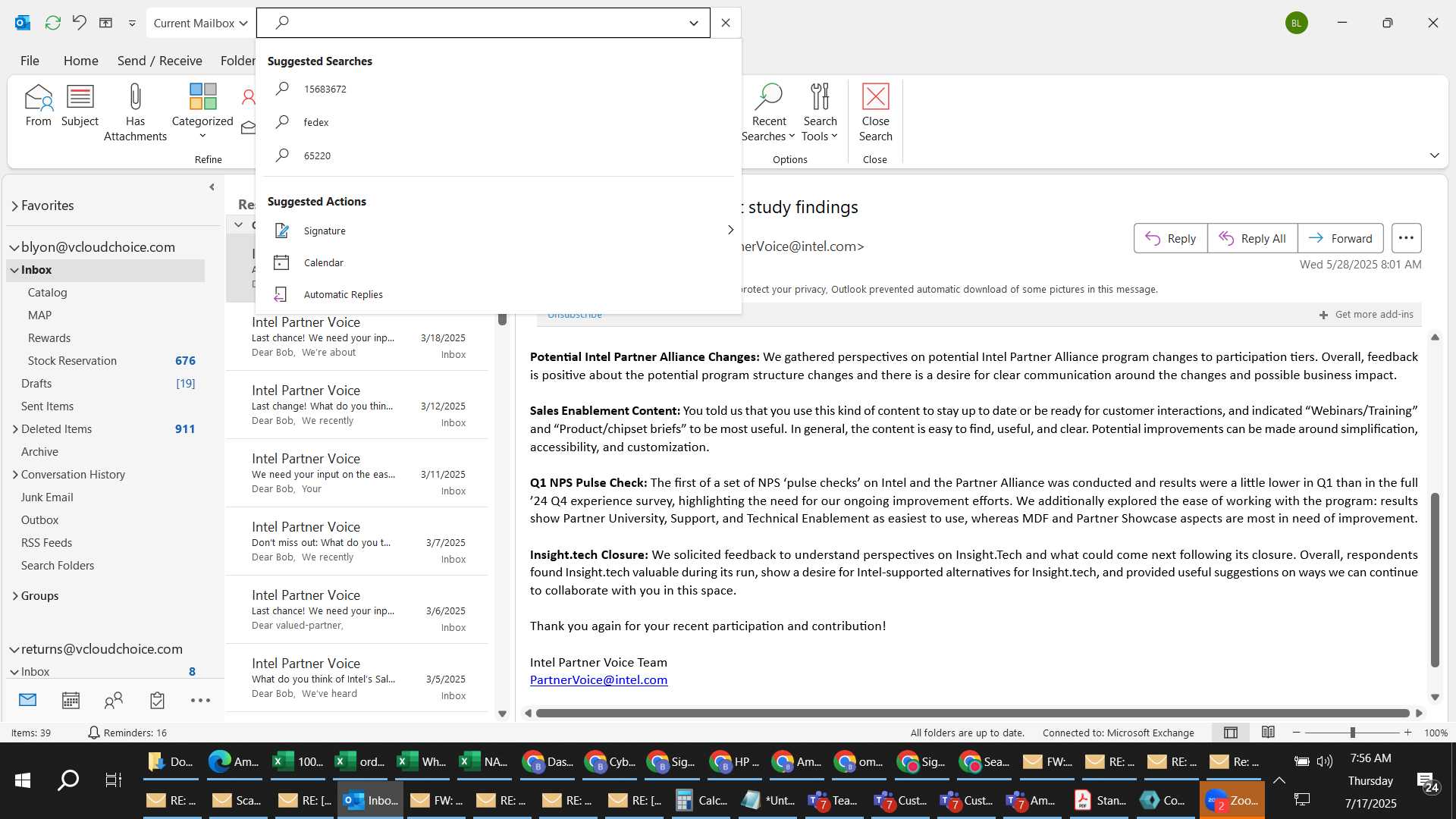Screen dimensions: 1456x819
Task: Click Get more add-ins
Action: pos(1366,314)
